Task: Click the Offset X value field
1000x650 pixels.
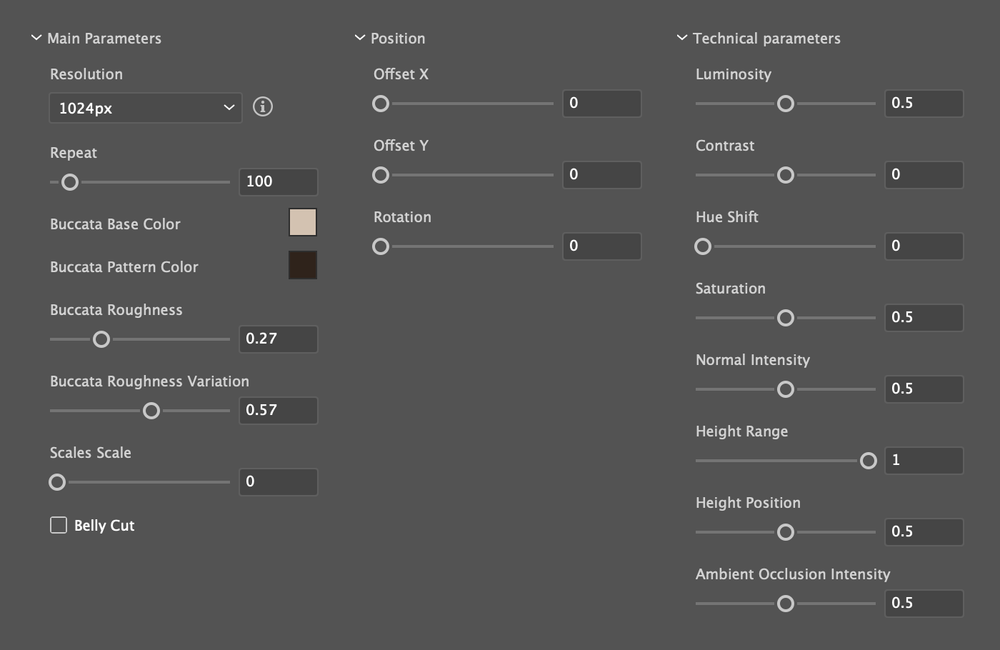Action: point(601,103)
